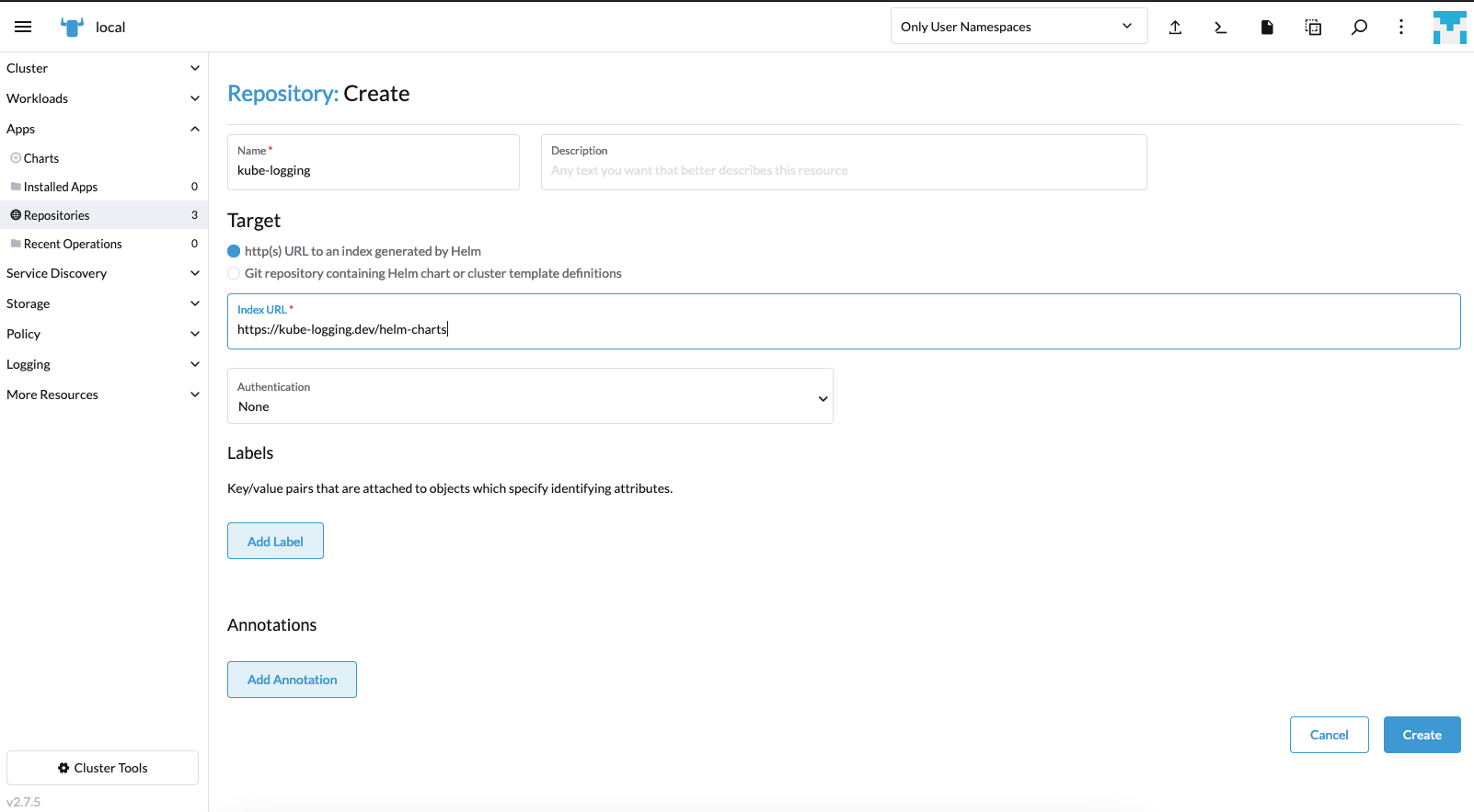Open Cluster Tools button

[102, 768]
